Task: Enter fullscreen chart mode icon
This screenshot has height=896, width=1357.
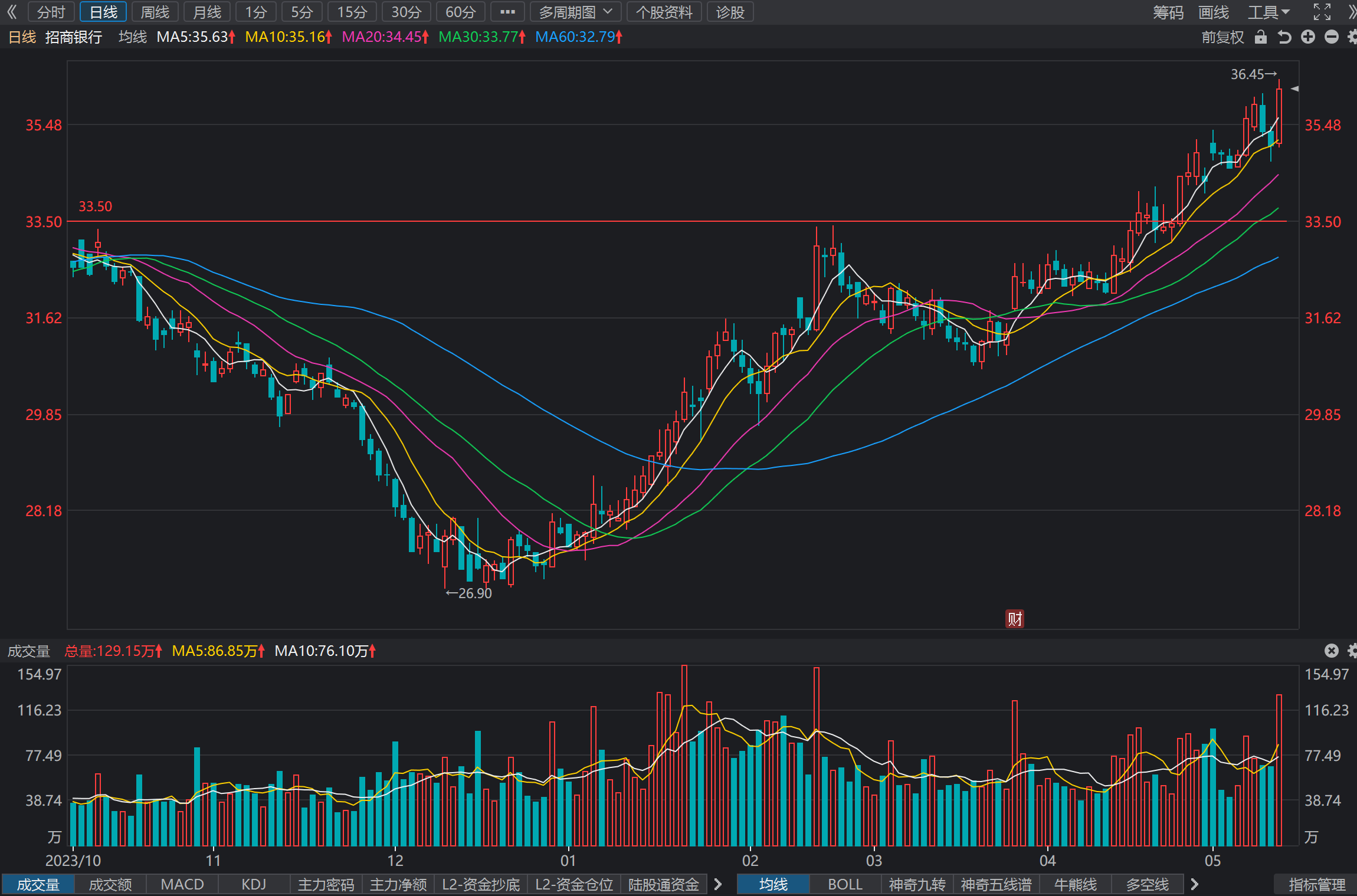Action: click(x=1322, y=12)
